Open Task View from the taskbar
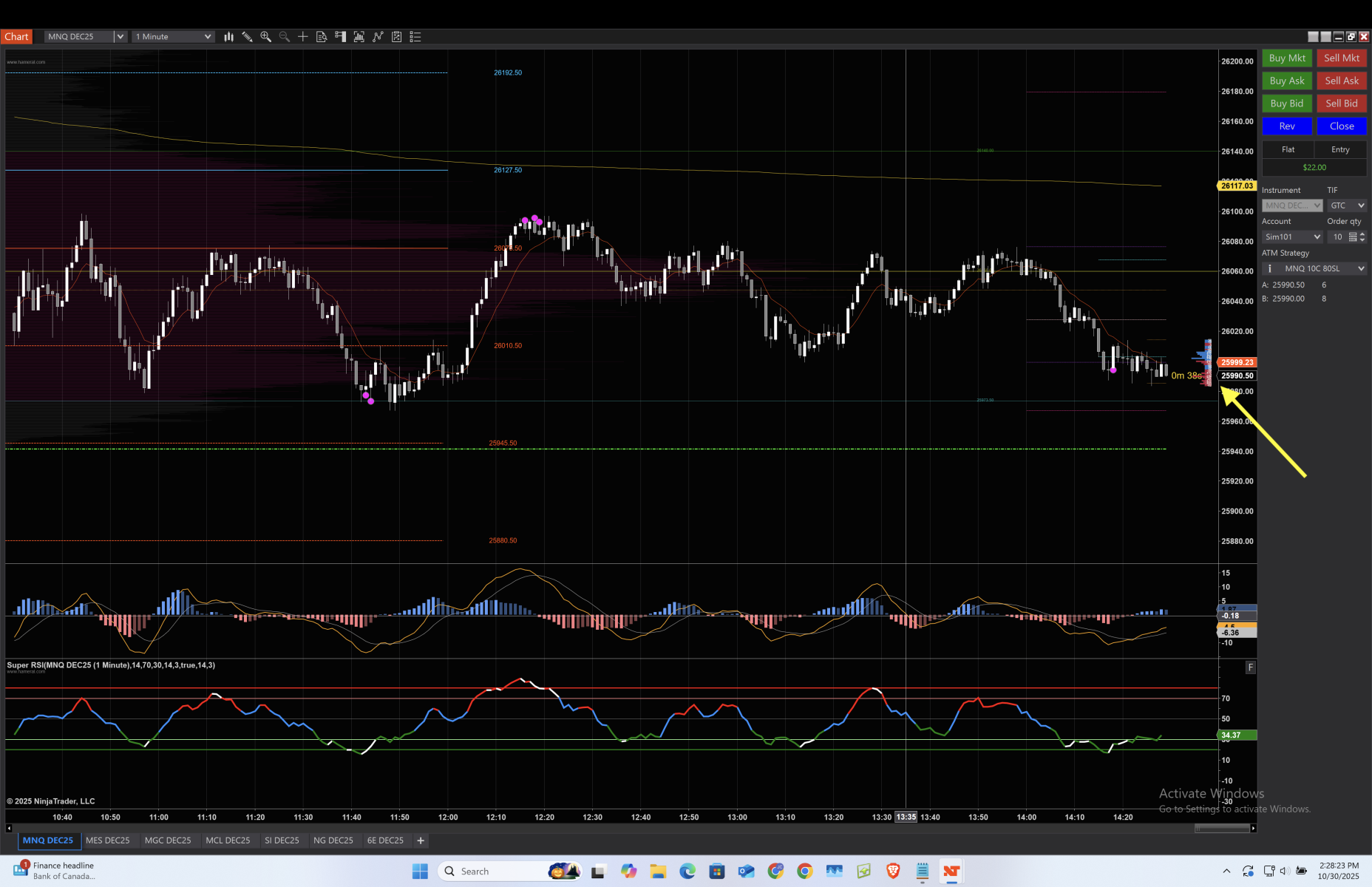1372x887 pixels. point(598,871)
